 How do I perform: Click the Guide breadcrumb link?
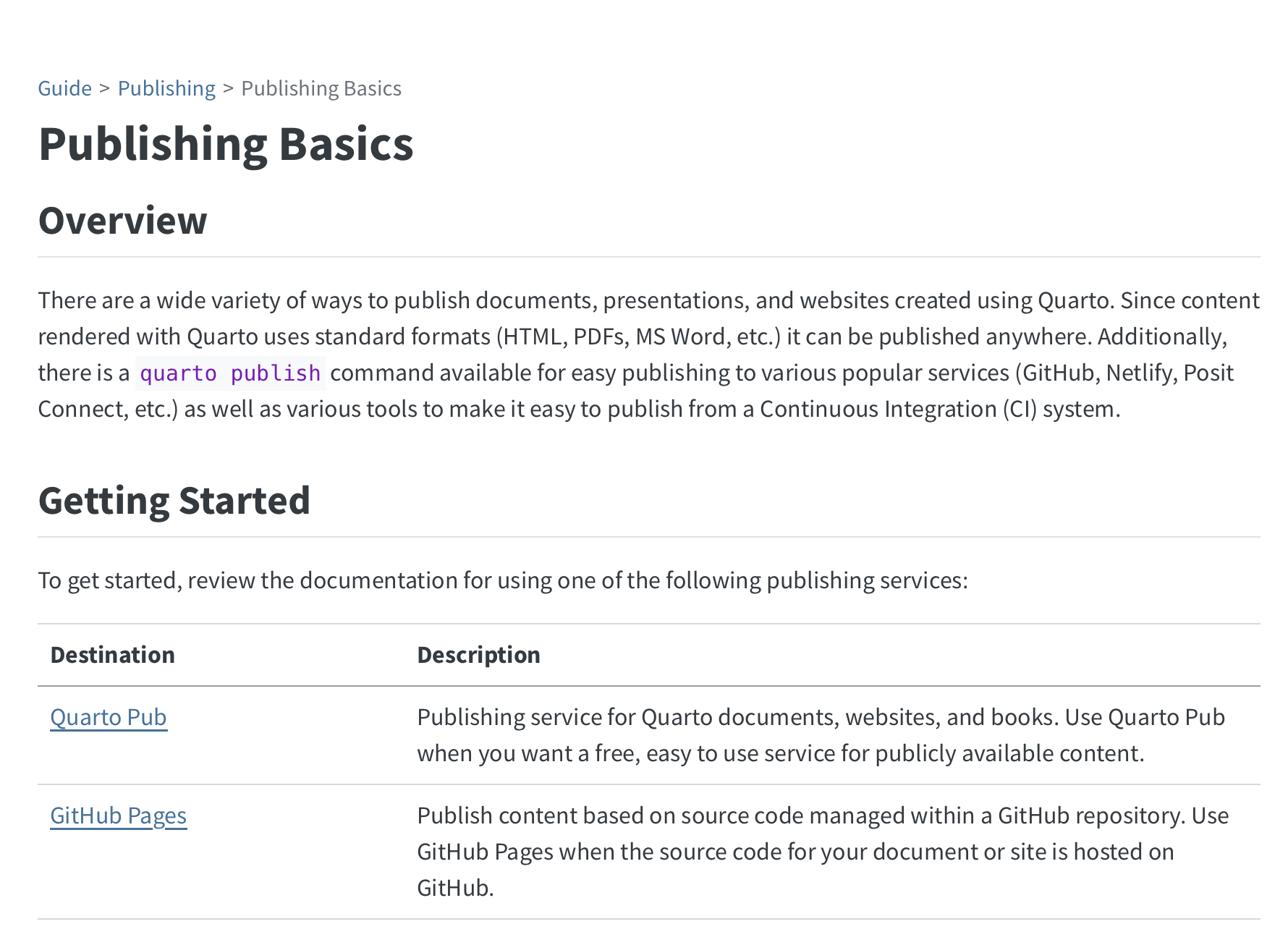click(64, 88)
